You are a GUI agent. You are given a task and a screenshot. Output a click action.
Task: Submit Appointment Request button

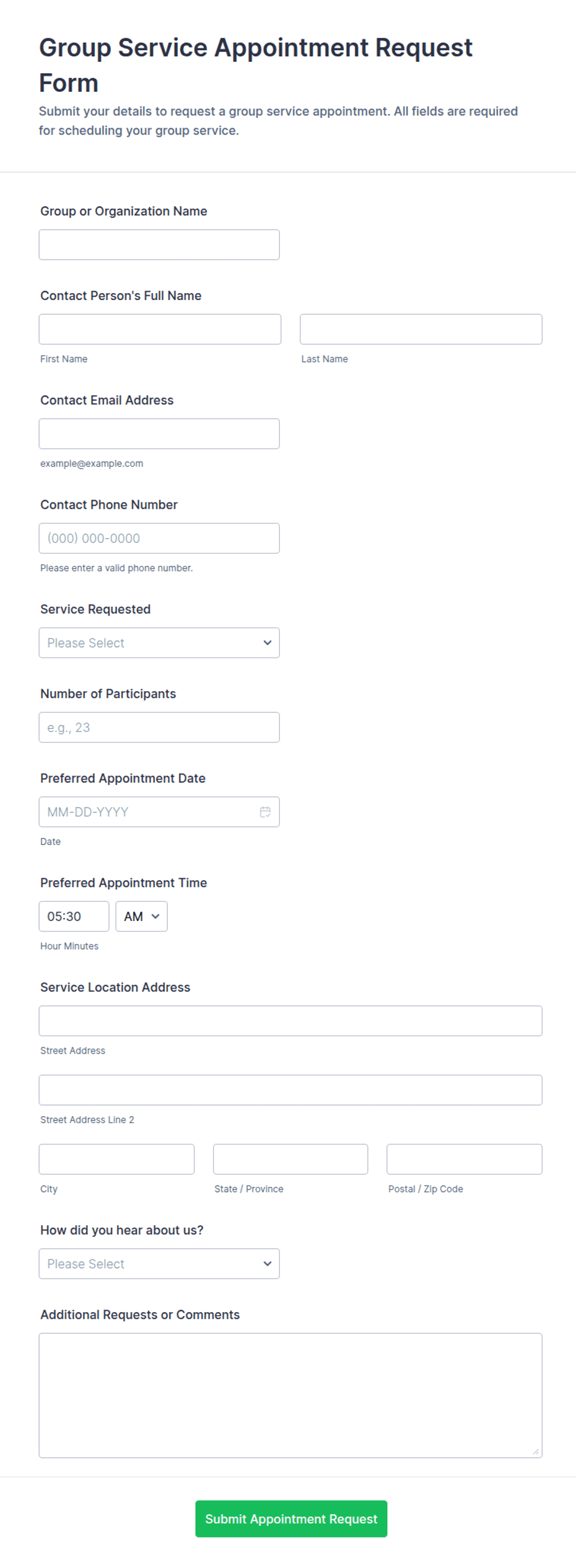point(291,1519)
